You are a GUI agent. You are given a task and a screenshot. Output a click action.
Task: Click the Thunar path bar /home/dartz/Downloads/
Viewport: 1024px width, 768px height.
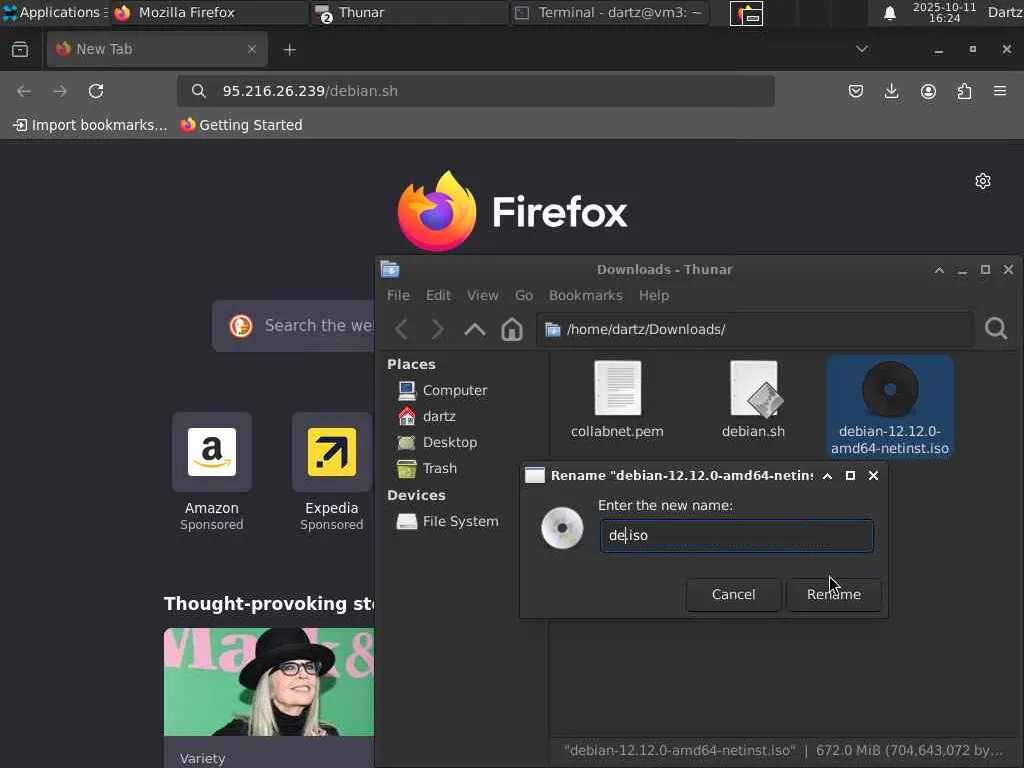point(755,329)
